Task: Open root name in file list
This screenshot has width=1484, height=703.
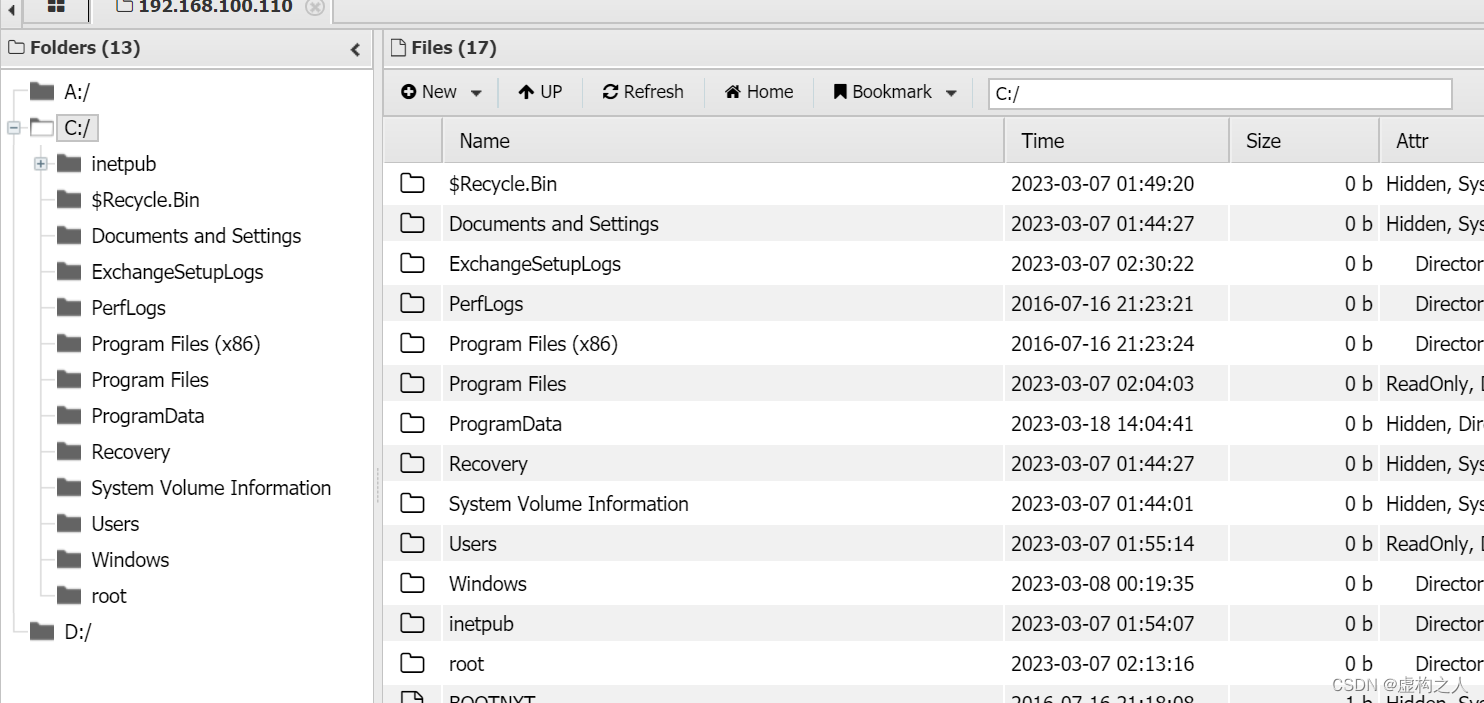Action: 466,664
